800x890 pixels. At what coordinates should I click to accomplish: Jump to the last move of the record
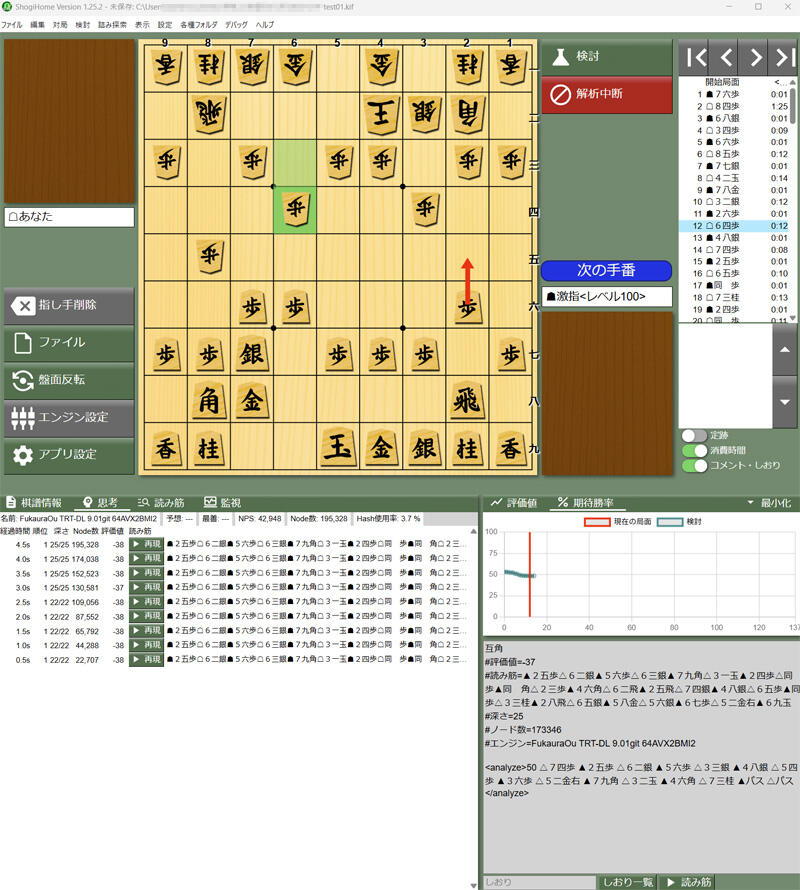tap(786, 56)
